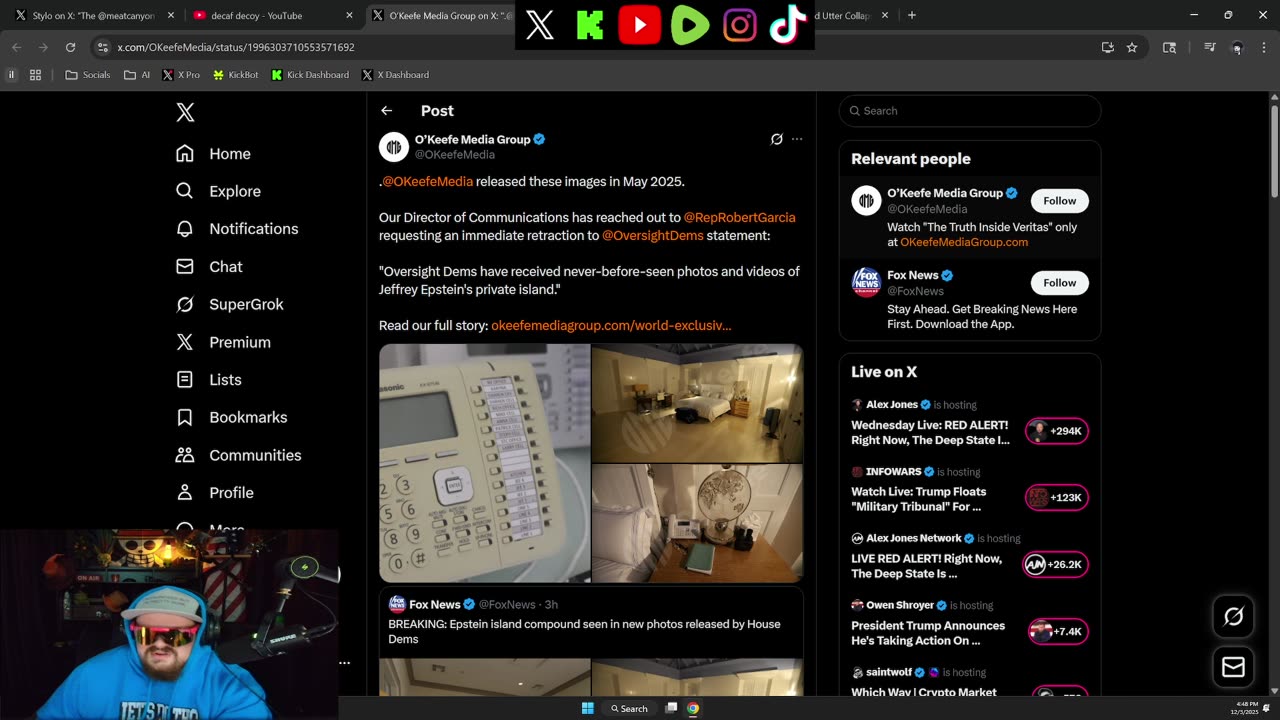Click the address bar URL
Screen dimensions: 1280x720
pos(236,47)
